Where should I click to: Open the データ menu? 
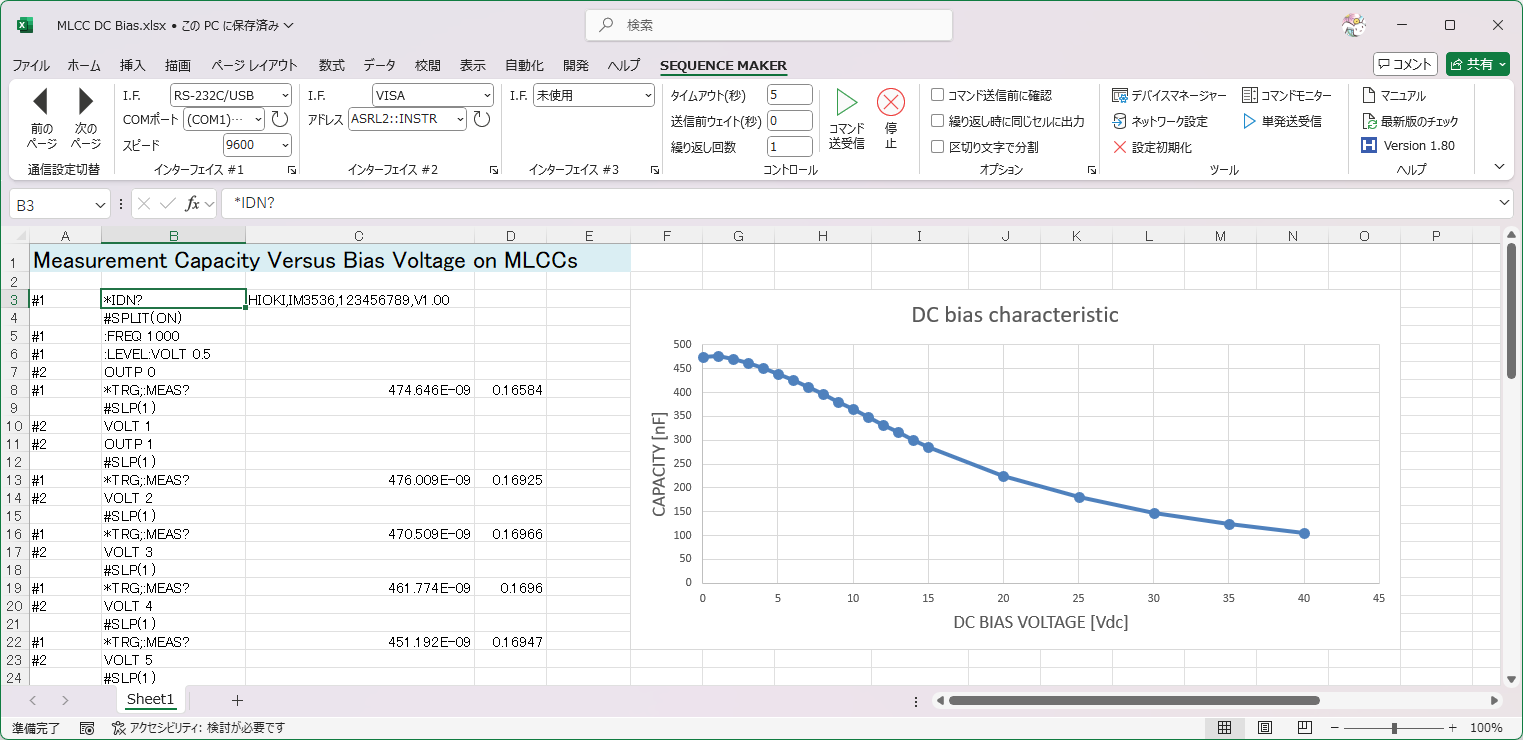379,65
